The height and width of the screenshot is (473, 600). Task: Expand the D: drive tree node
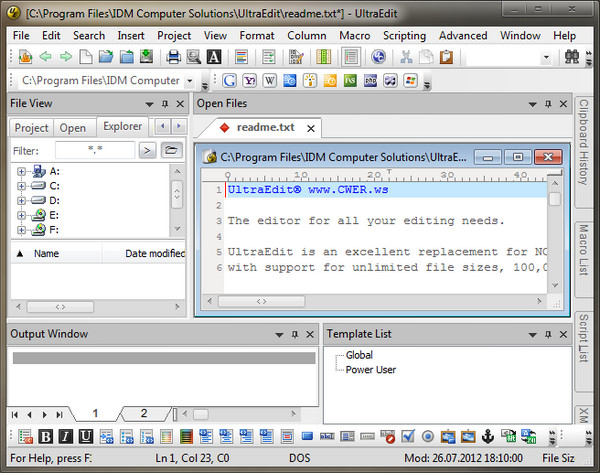21,200
